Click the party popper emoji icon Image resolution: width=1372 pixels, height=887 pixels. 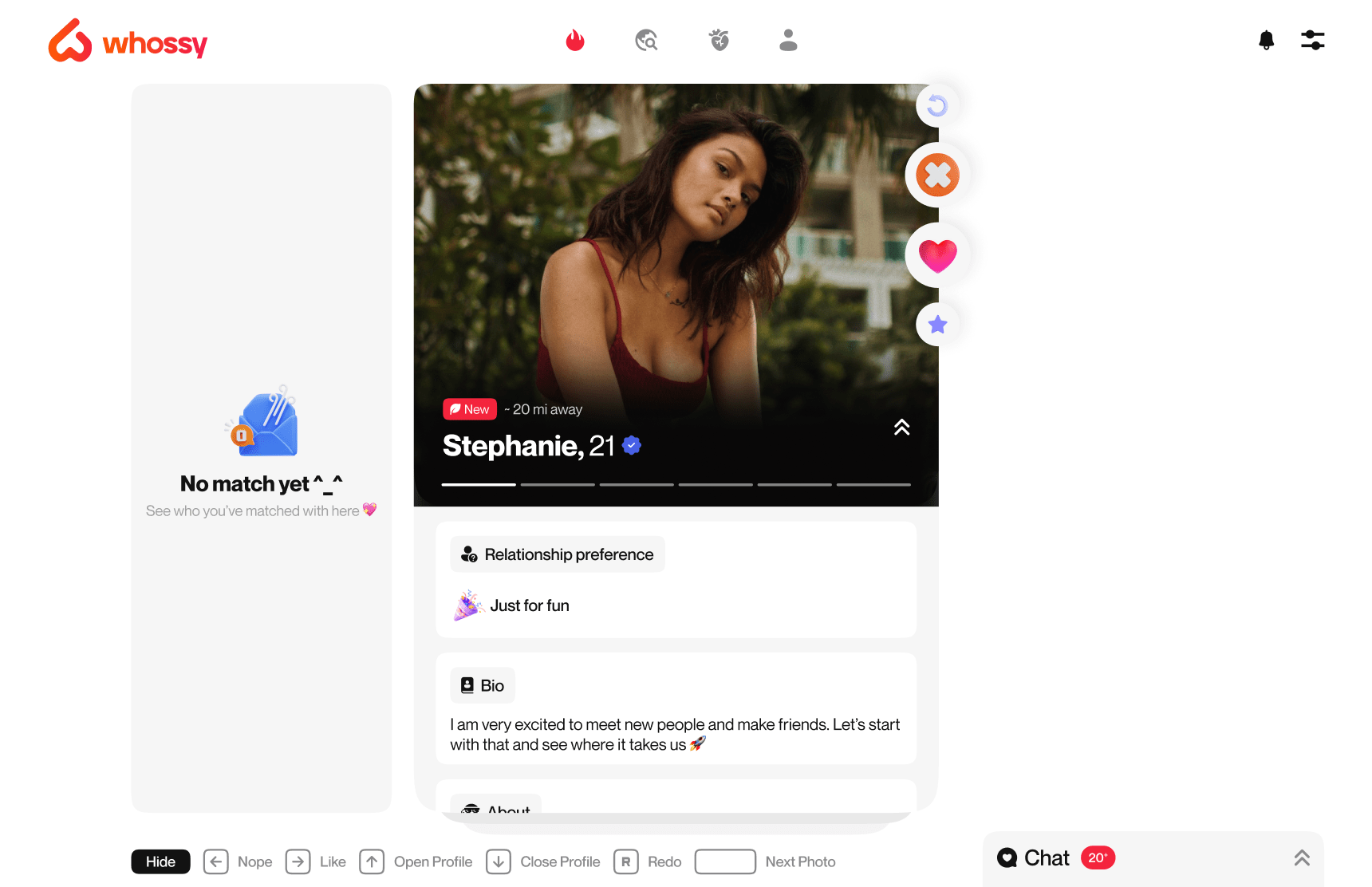tap(468, 605)
